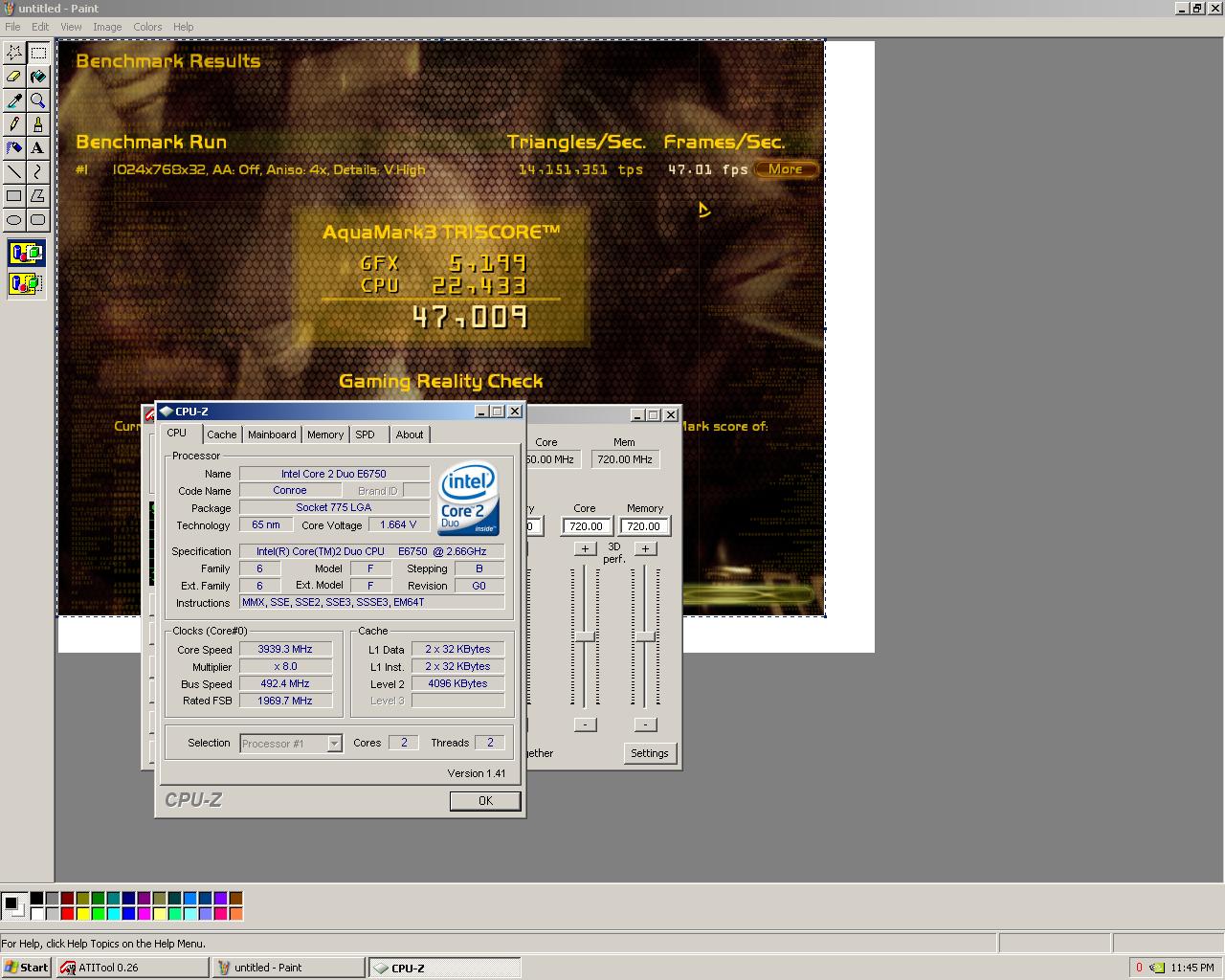
Task: Pick the Airbrush spray can tool
Action: pos(14,148)
